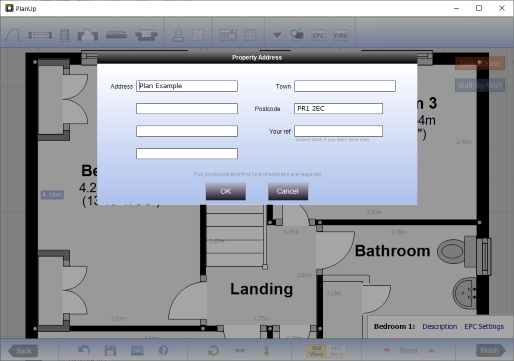Click OK in Property Address dialog
The height and width of the screenshot is (361, 514).
(226, 191)
